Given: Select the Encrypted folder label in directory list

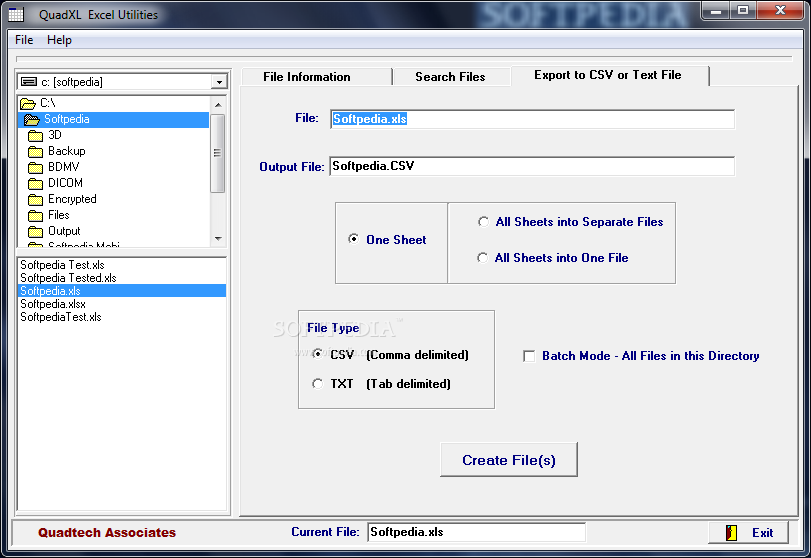Looking at the screenshot, I should click(x=72, y=199).
